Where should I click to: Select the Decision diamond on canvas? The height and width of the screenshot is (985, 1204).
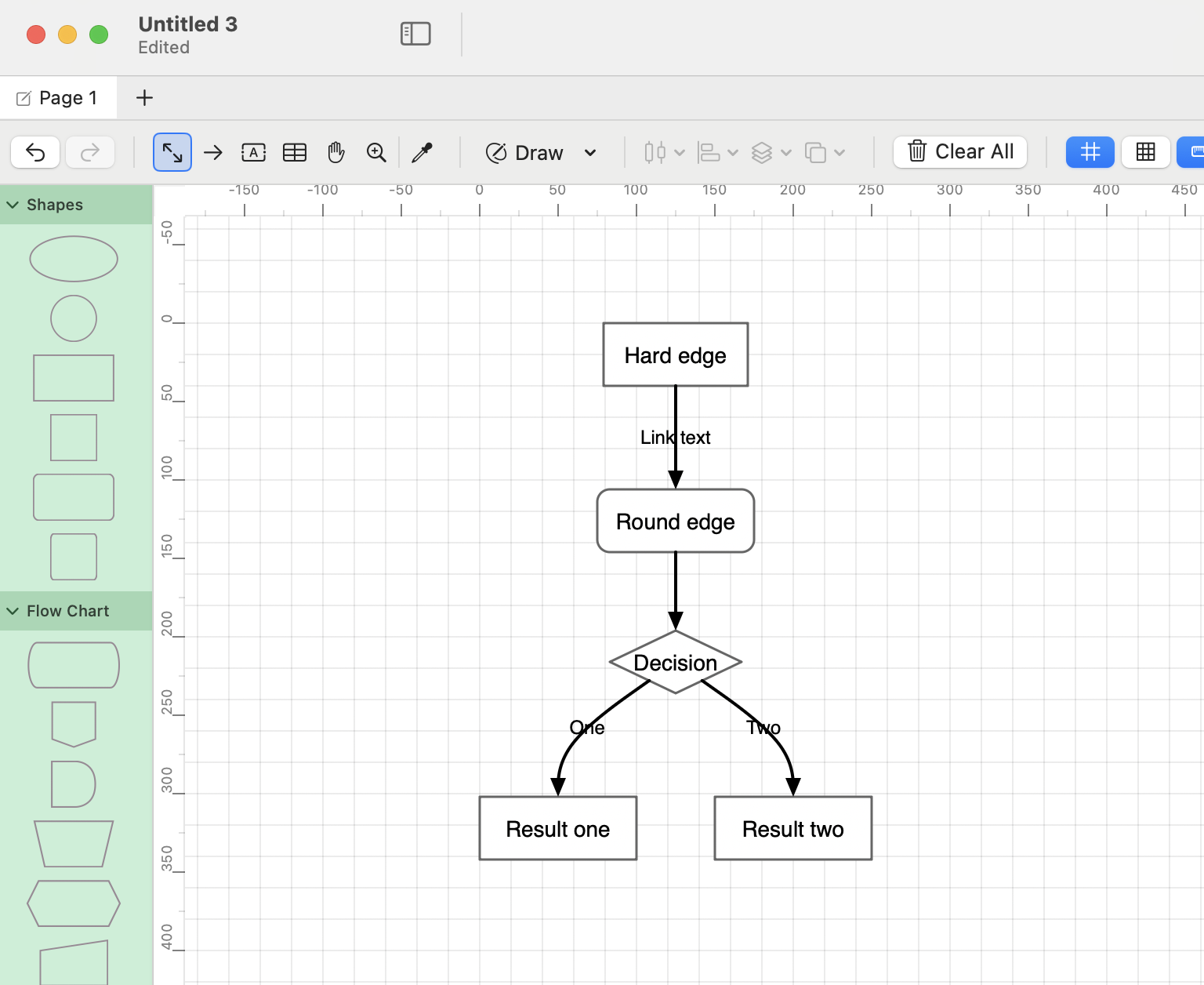click(675, 663)
